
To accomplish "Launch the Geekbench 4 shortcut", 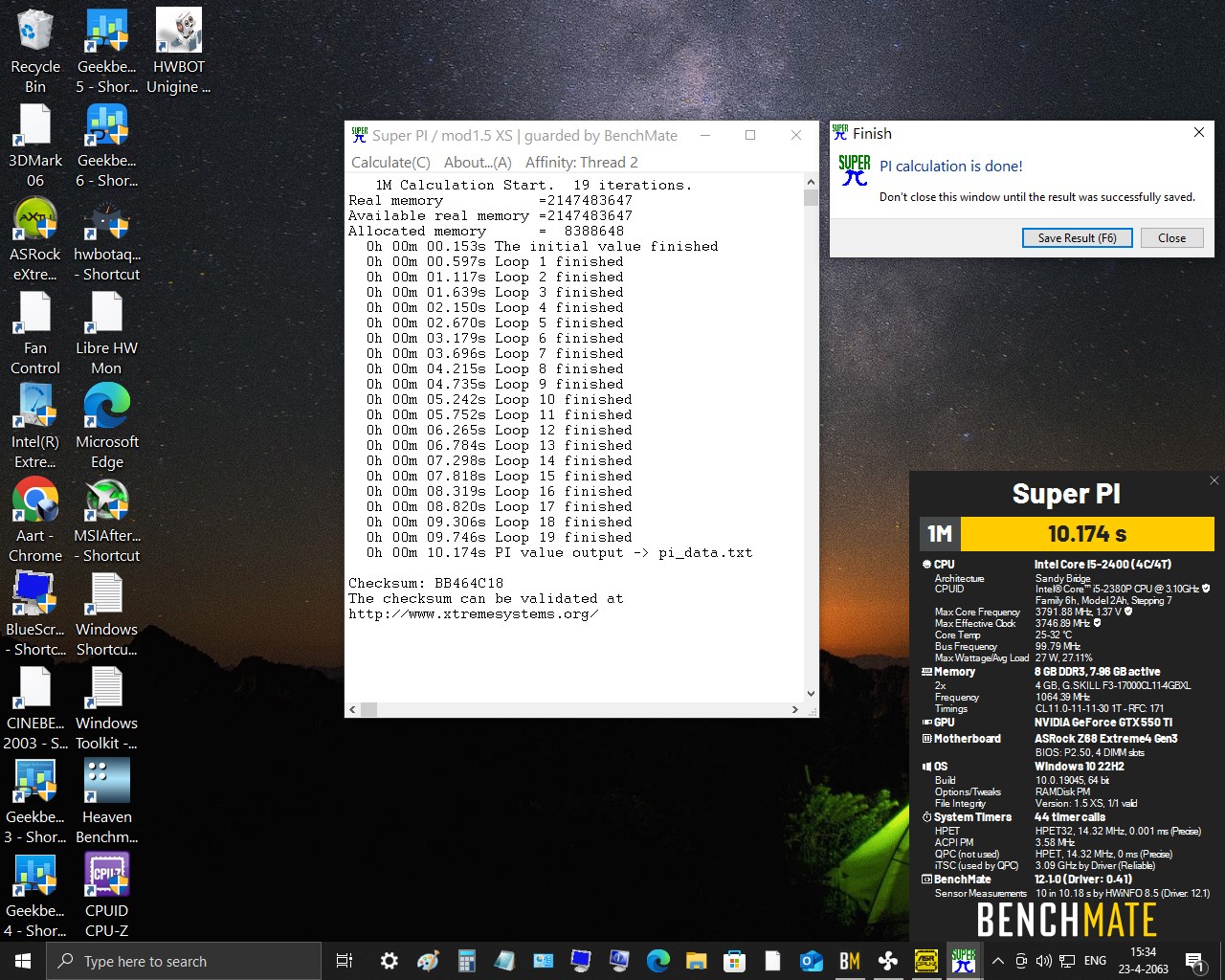I will (35, 897).
